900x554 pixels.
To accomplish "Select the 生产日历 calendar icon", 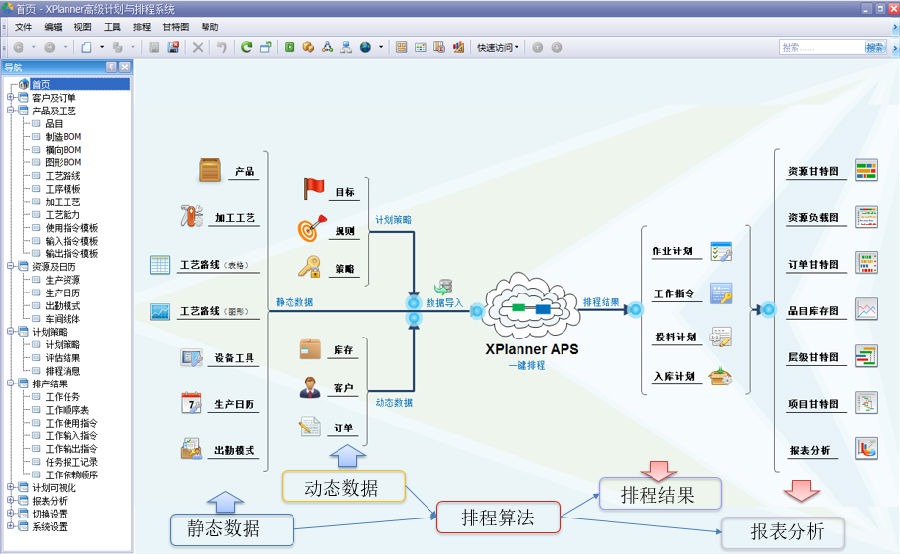I will (x=191, y=403).
